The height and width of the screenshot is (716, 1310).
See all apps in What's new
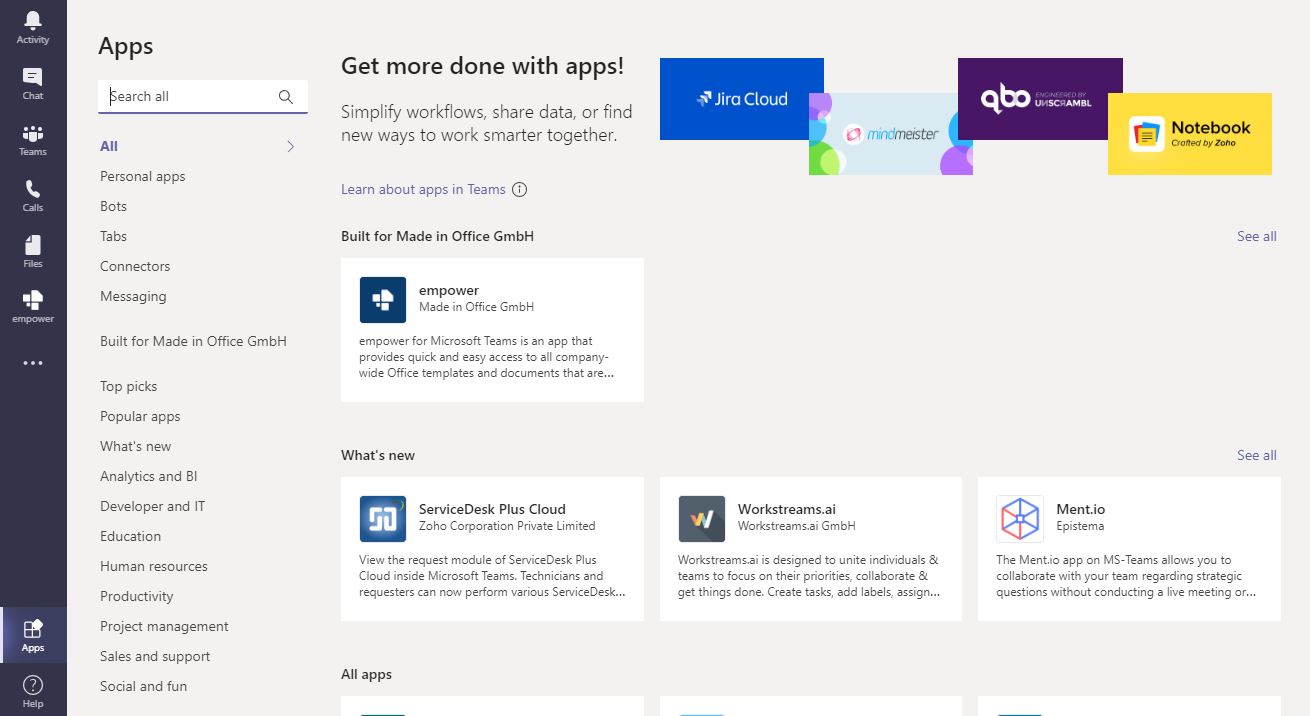point(1256,456)
